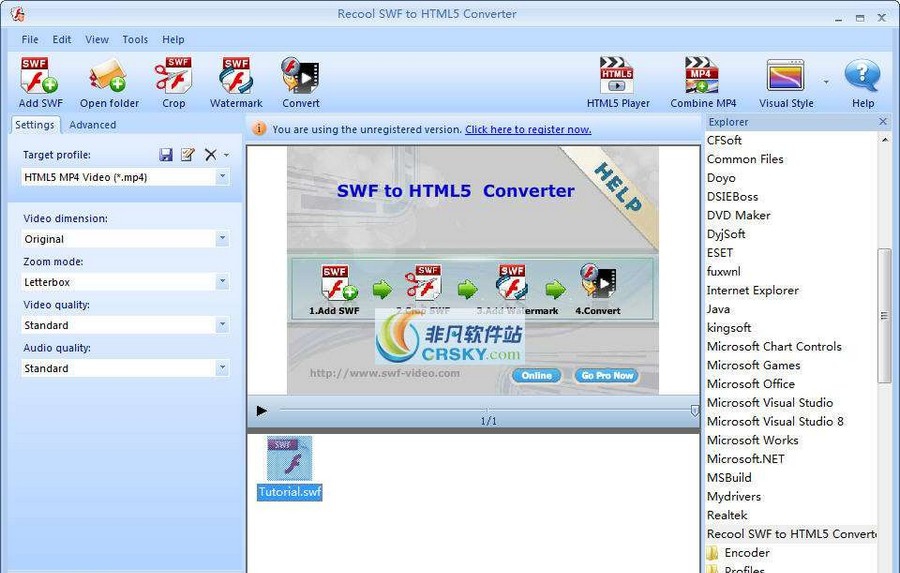The image size is (900, 573).
Task: Click the Encoder folder icon
Action: click(x=712, y=552)
